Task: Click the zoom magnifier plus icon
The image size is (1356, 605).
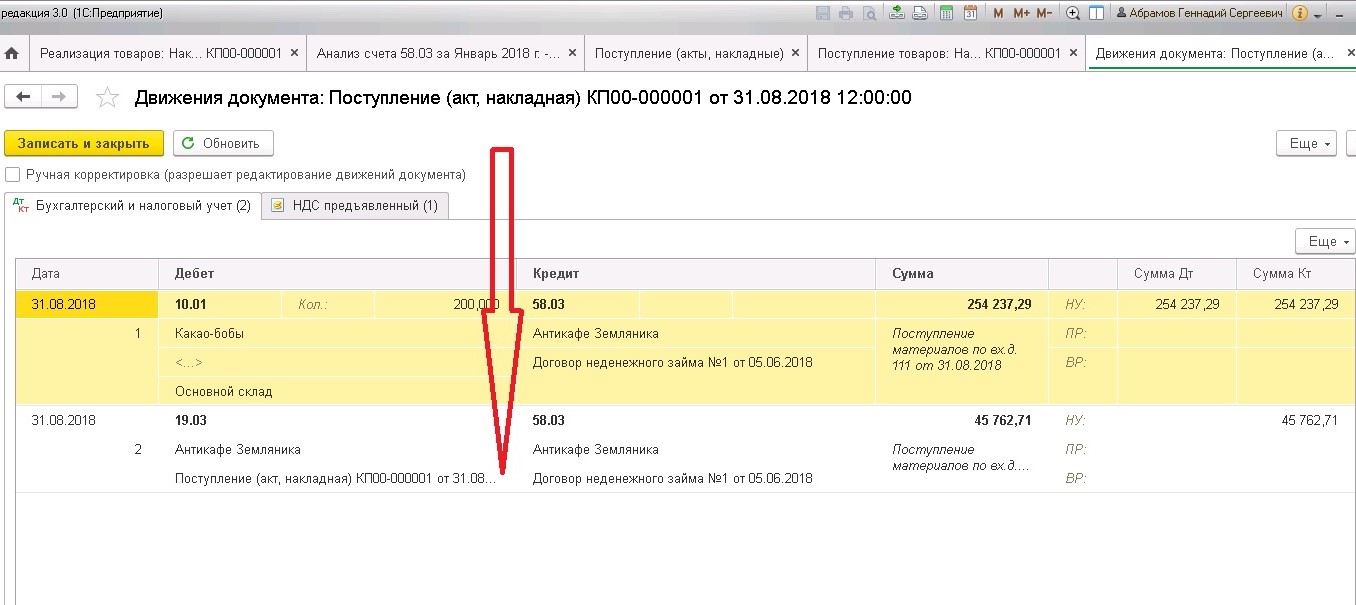Action: coord(1073,14)
